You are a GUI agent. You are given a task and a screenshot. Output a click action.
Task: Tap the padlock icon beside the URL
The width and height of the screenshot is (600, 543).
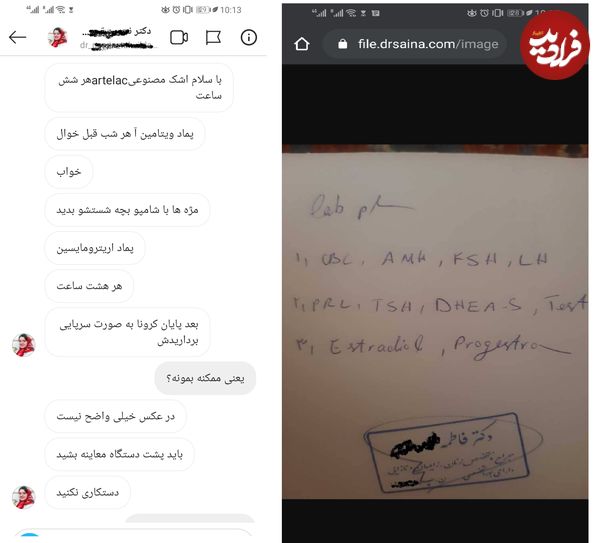pos(343,44)
